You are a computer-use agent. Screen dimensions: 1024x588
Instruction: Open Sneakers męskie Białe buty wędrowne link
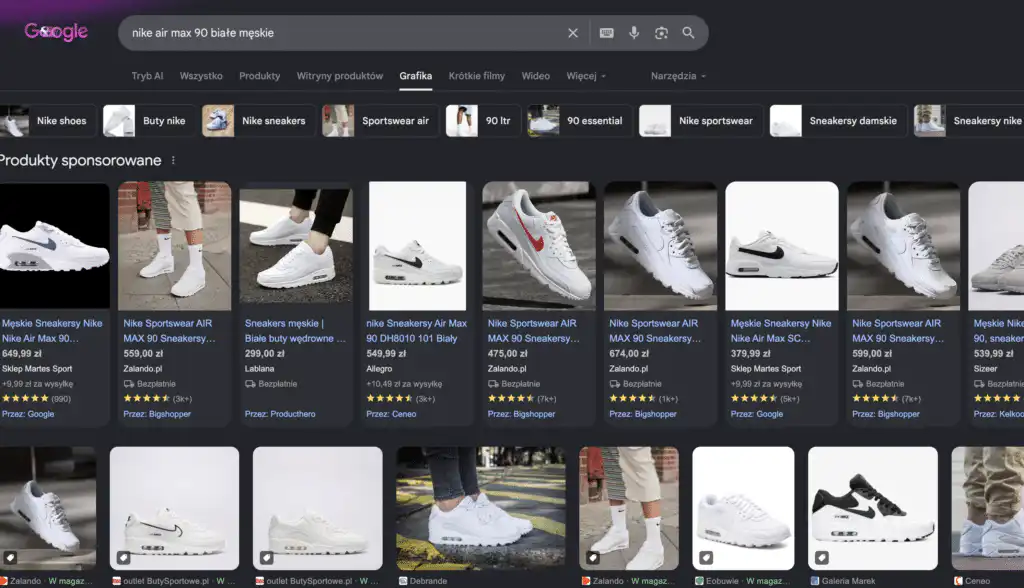click(x=295, y=331)
